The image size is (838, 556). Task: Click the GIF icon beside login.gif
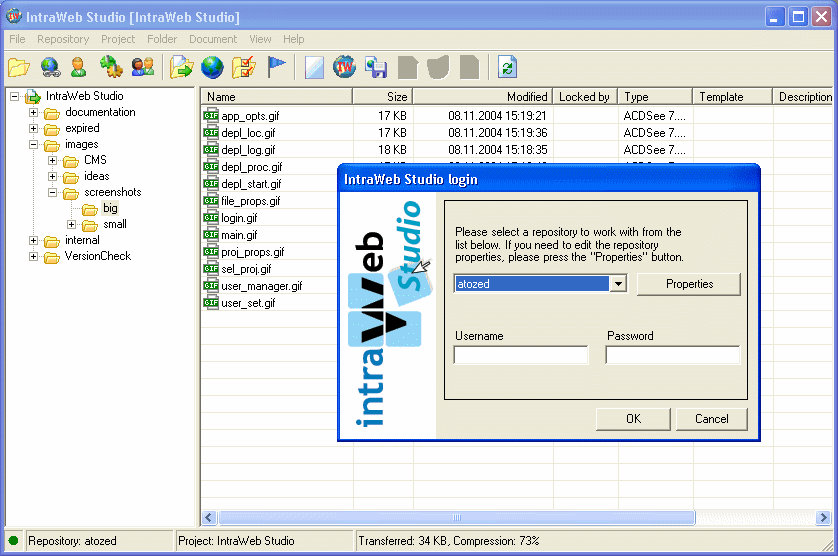tap(211, 218)
